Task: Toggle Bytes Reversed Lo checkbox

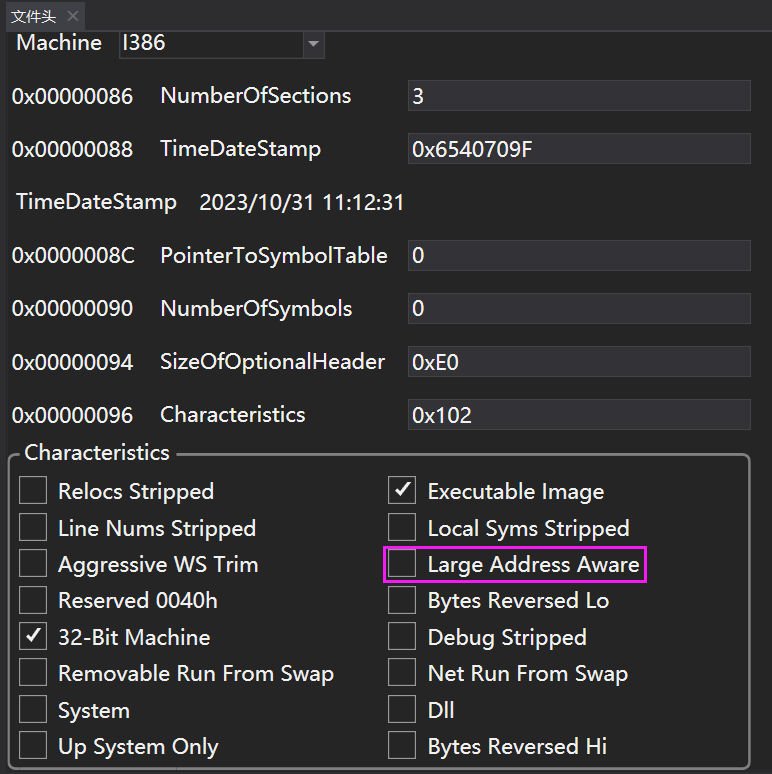Action: pos(402,600)
